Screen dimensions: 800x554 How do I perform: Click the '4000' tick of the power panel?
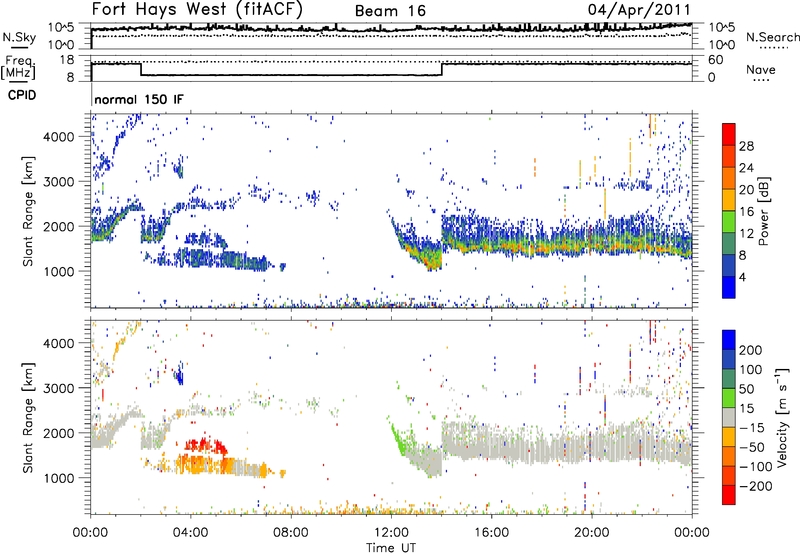tap(58, 137)
